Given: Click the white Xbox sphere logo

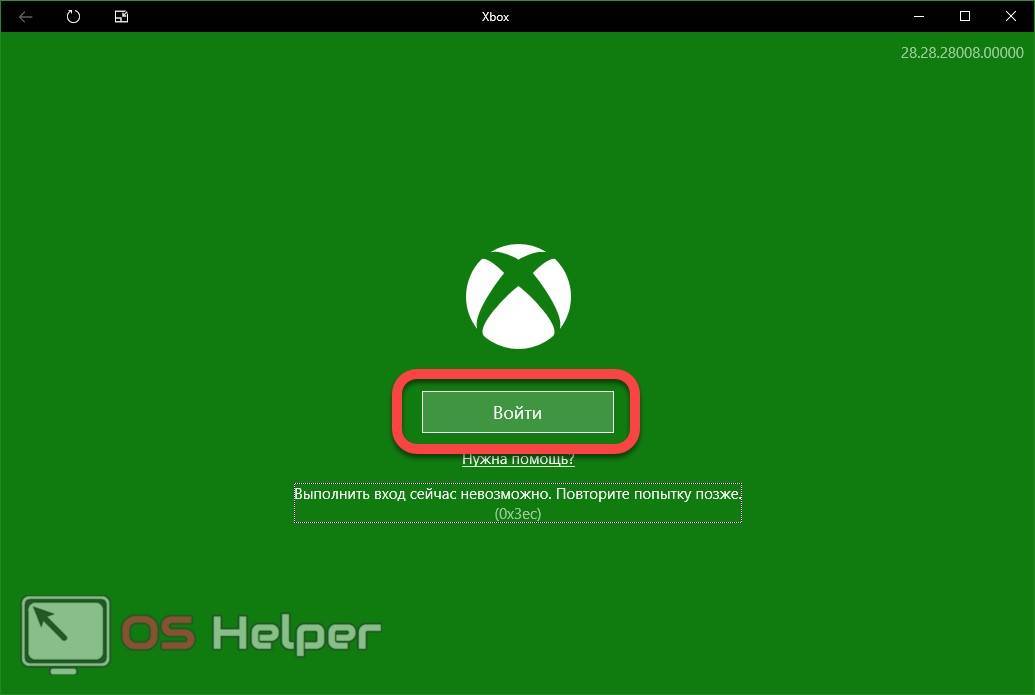Looking at the screenshot, I should coord(518,296).
